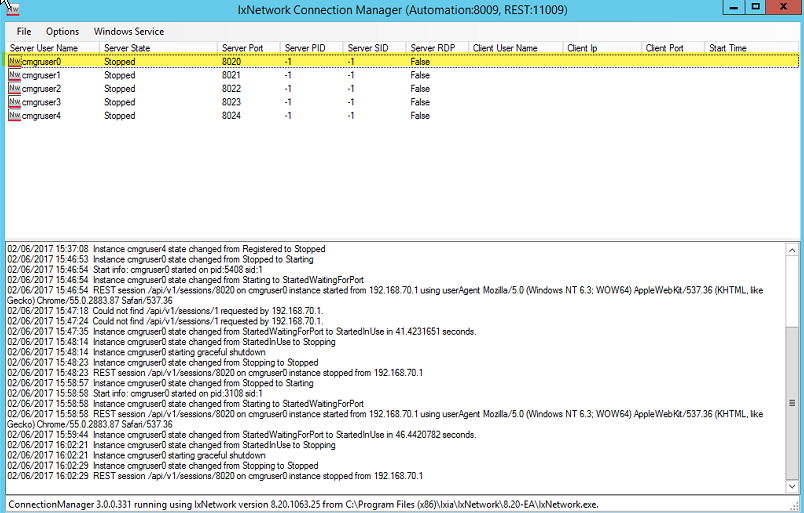Click the Client Ip column header
The image size is (804, 513).
[582, 48]
